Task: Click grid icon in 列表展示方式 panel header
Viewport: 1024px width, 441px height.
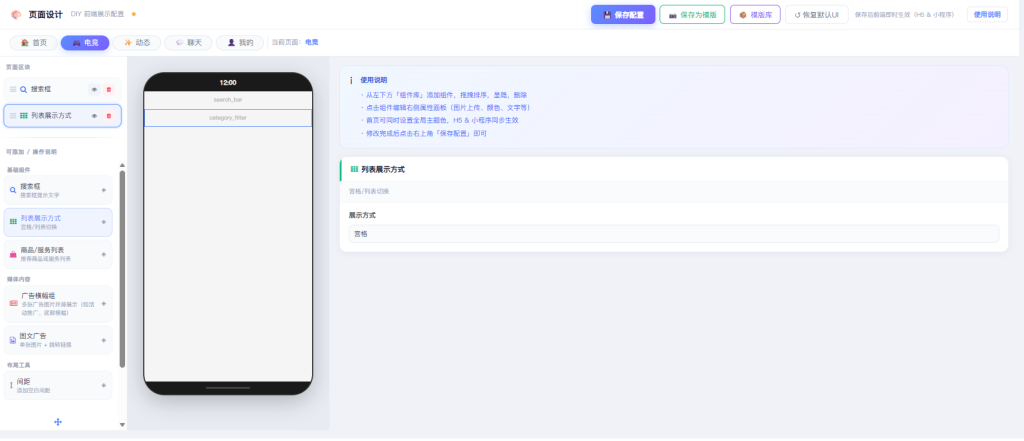Action: 355,169
